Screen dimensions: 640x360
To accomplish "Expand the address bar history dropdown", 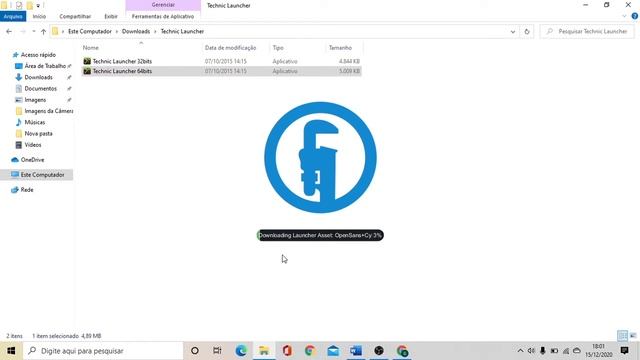I will (513, 31).
